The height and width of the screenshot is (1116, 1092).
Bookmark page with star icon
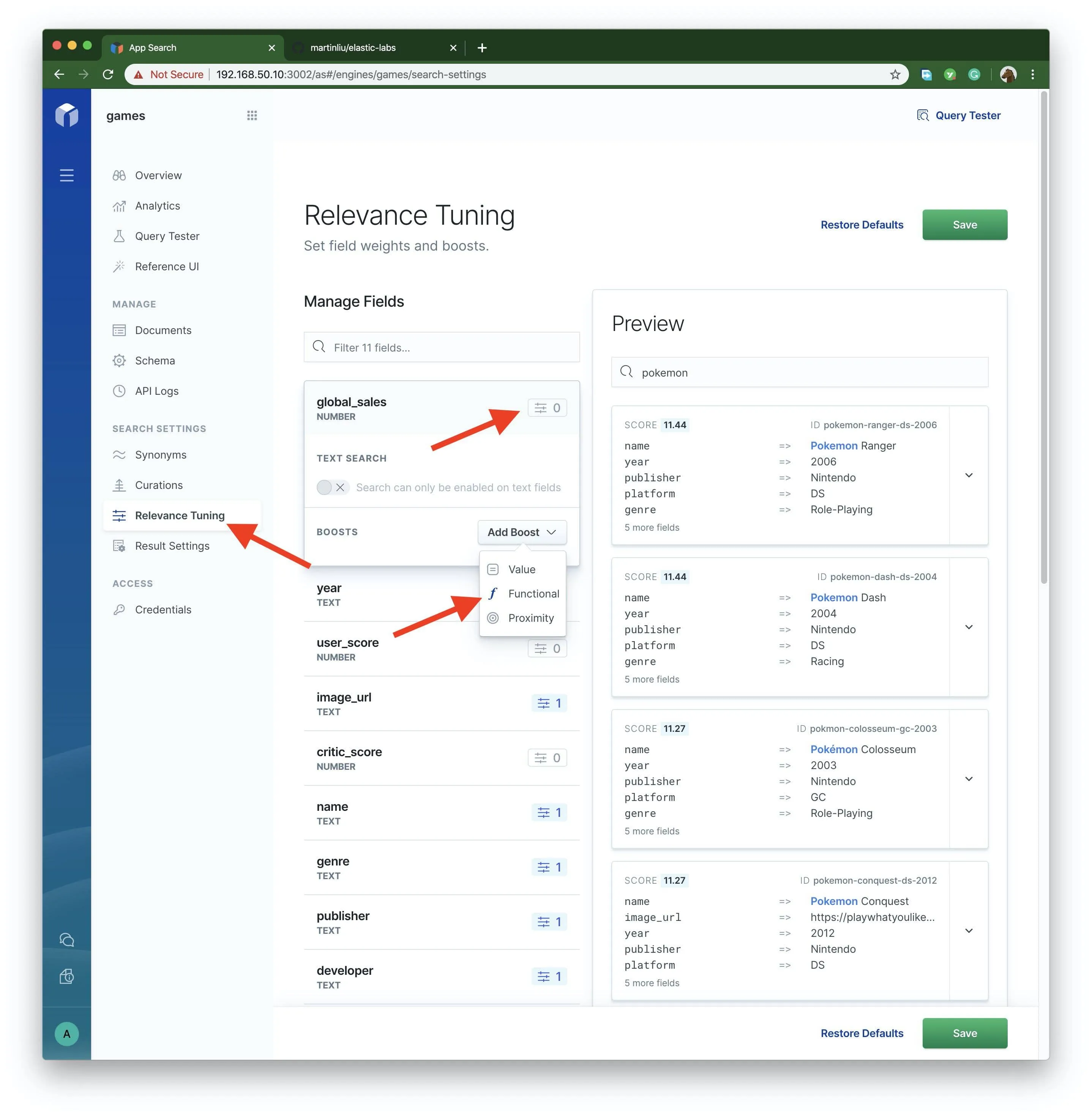pos(895,74)
